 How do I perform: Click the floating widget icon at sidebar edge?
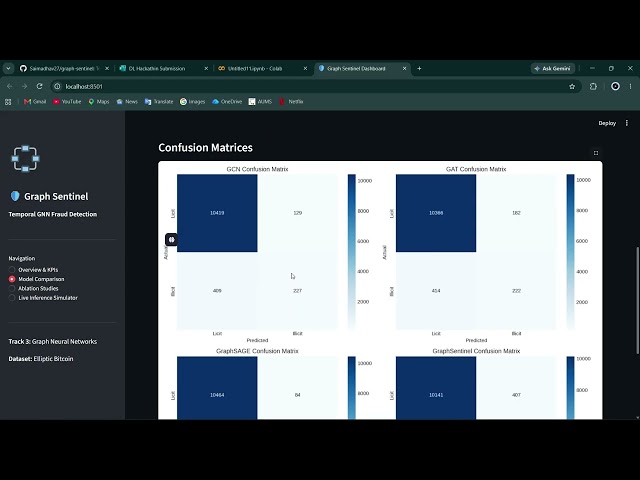(x=171, y=240)
